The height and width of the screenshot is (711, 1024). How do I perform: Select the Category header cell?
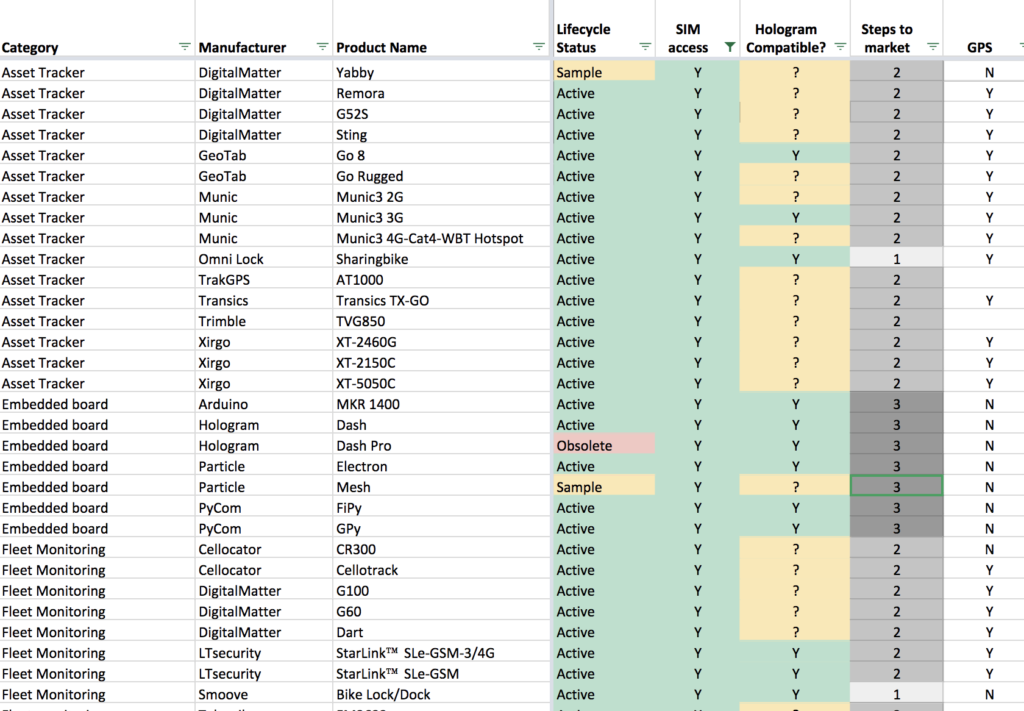click(x=97, y=29)
